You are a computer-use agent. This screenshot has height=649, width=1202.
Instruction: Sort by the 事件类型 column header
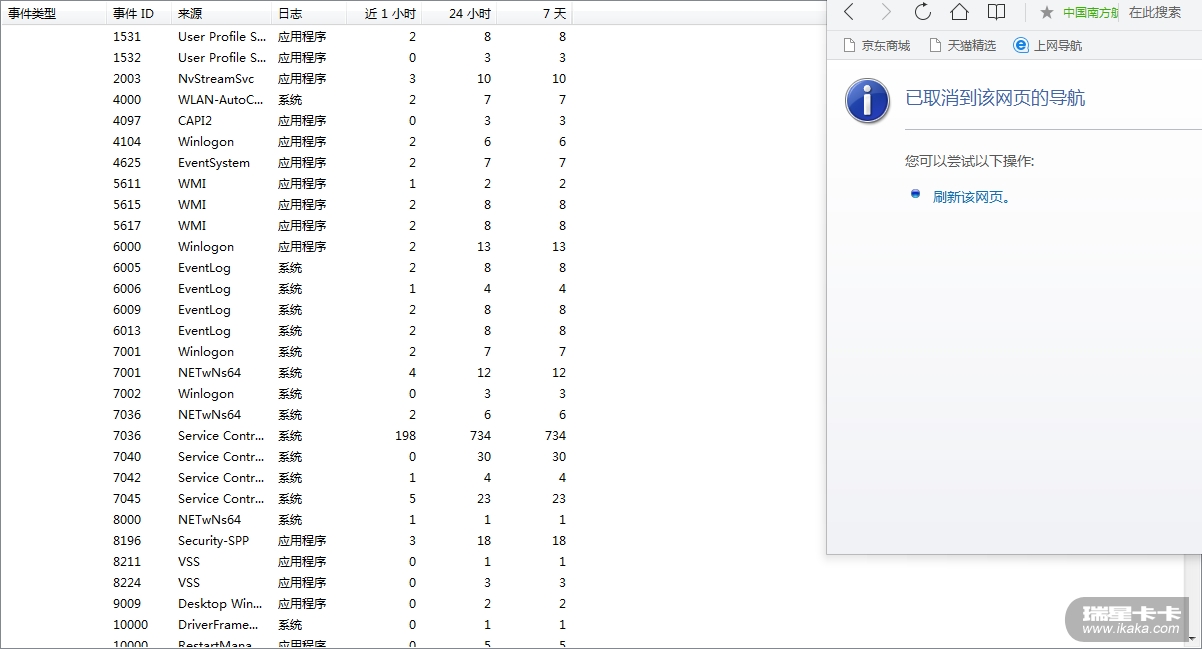[53, 14]
